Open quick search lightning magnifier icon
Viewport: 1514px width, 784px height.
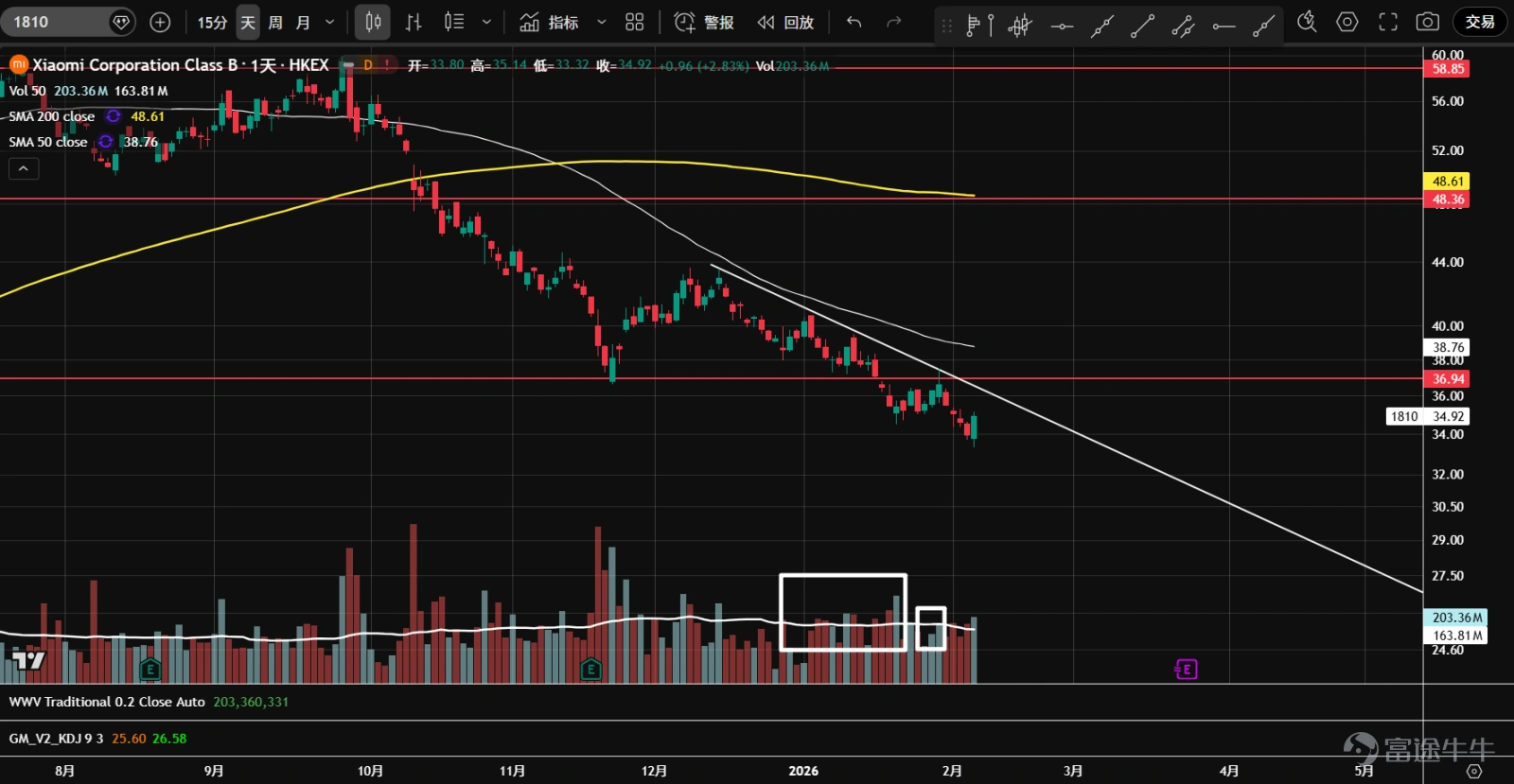coord(1307,22)
